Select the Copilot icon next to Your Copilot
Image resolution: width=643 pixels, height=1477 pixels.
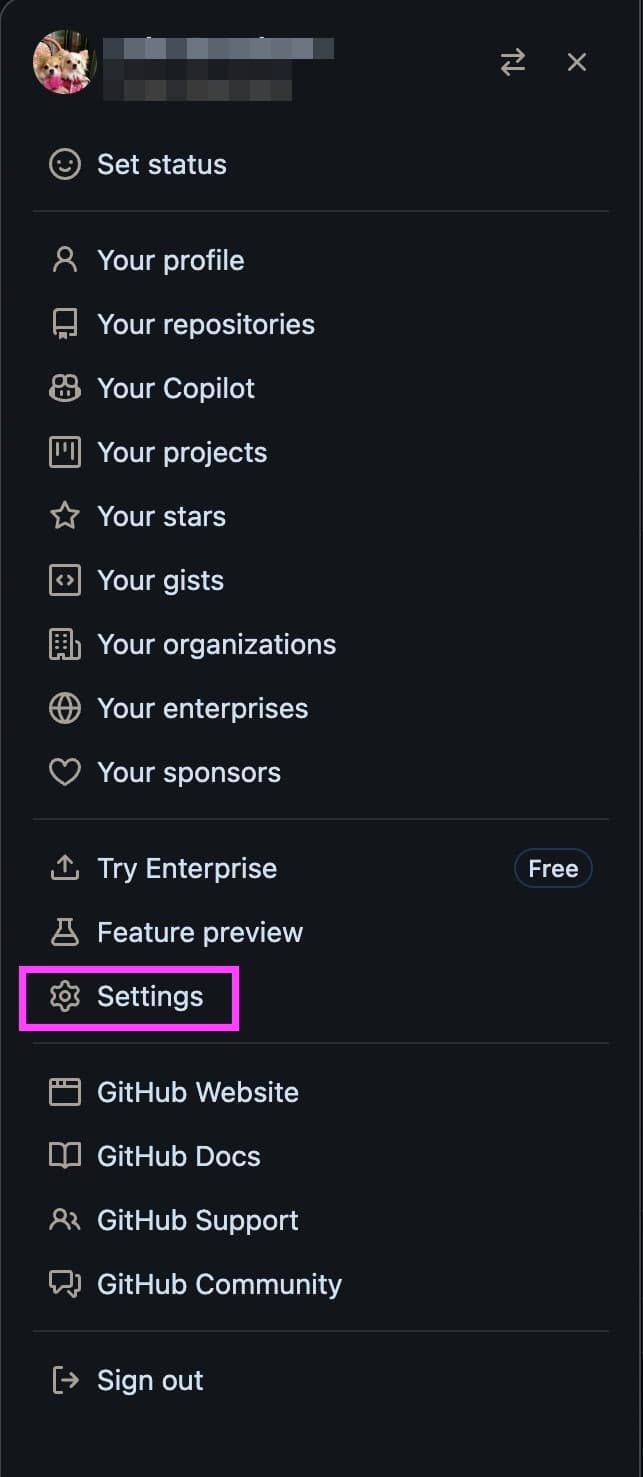pyautogui.click(x=64, y=388)
